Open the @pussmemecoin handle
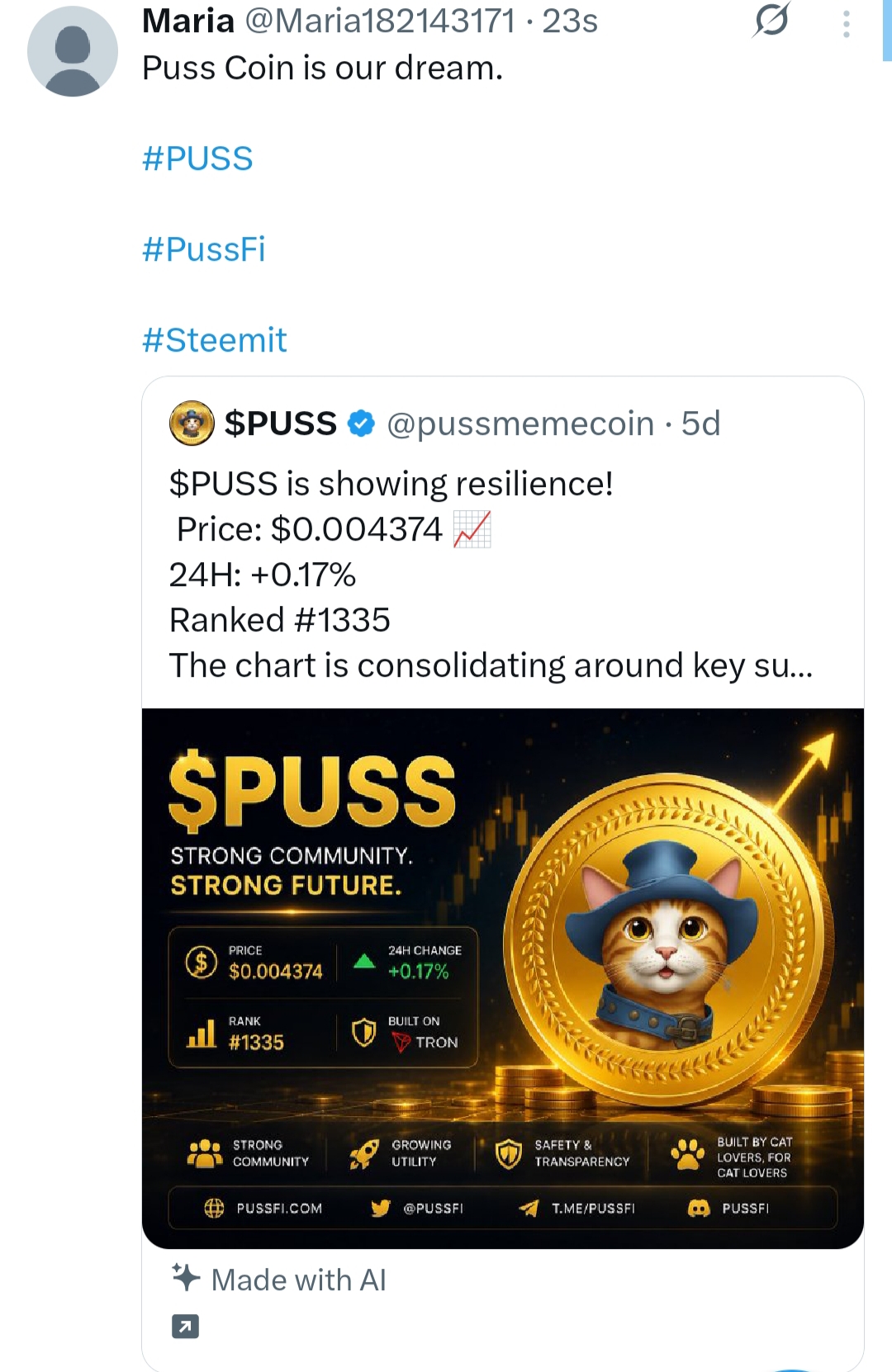Viewport: 892px width, 1372px height. 520,423
